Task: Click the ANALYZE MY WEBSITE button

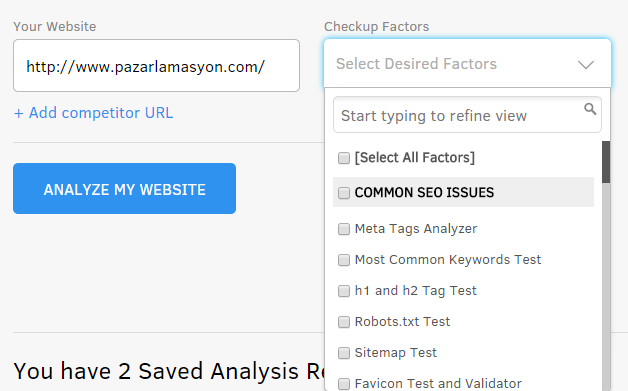Action: [x=125, y=188]
